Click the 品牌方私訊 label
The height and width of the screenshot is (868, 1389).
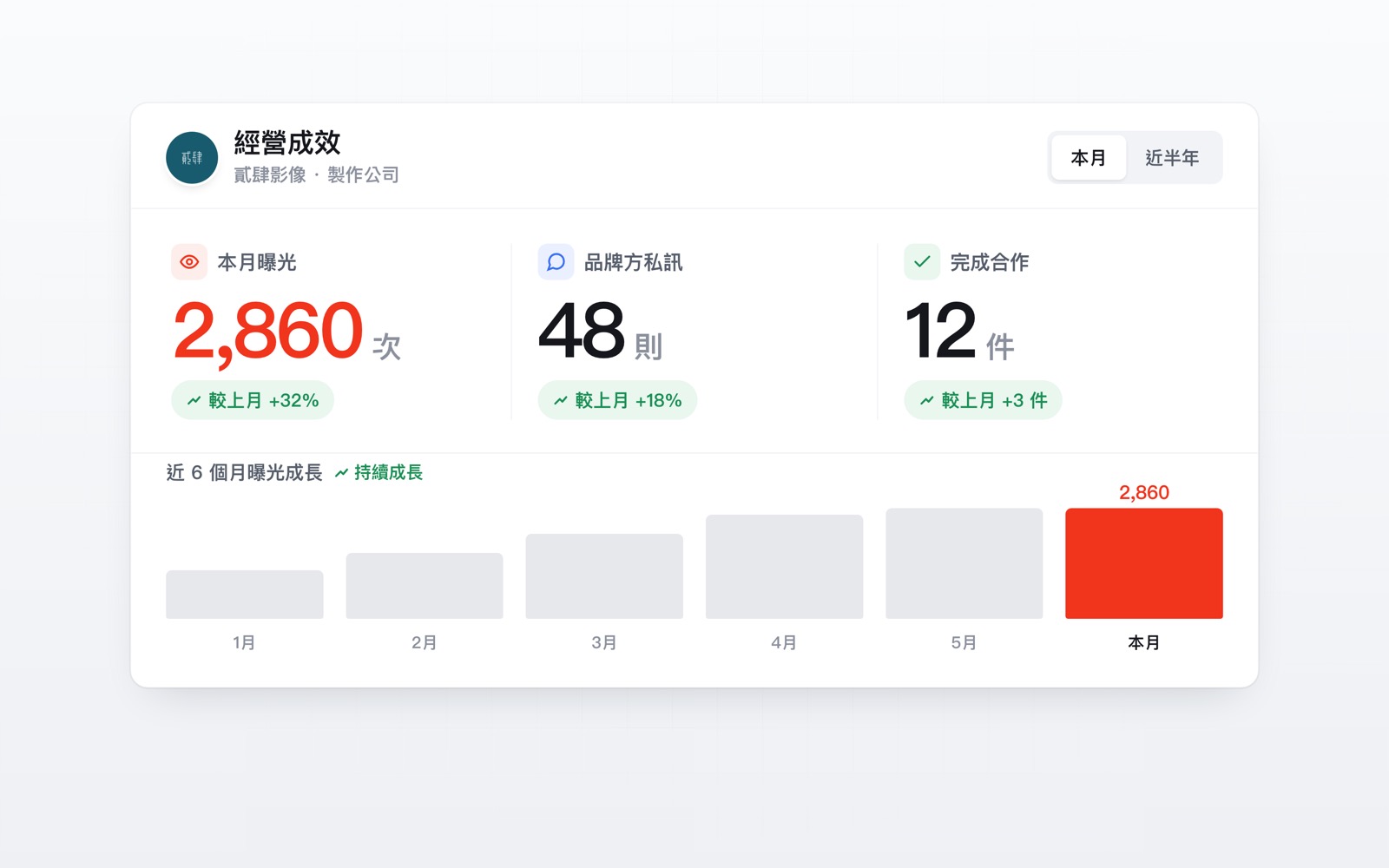point(634,262)
